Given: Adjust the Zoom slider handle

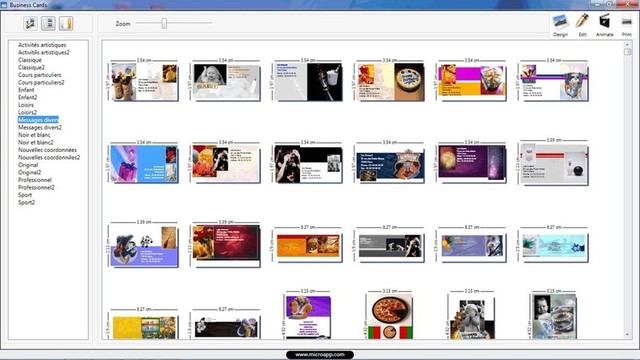Looking at the screenshot, I should (164, 23).
